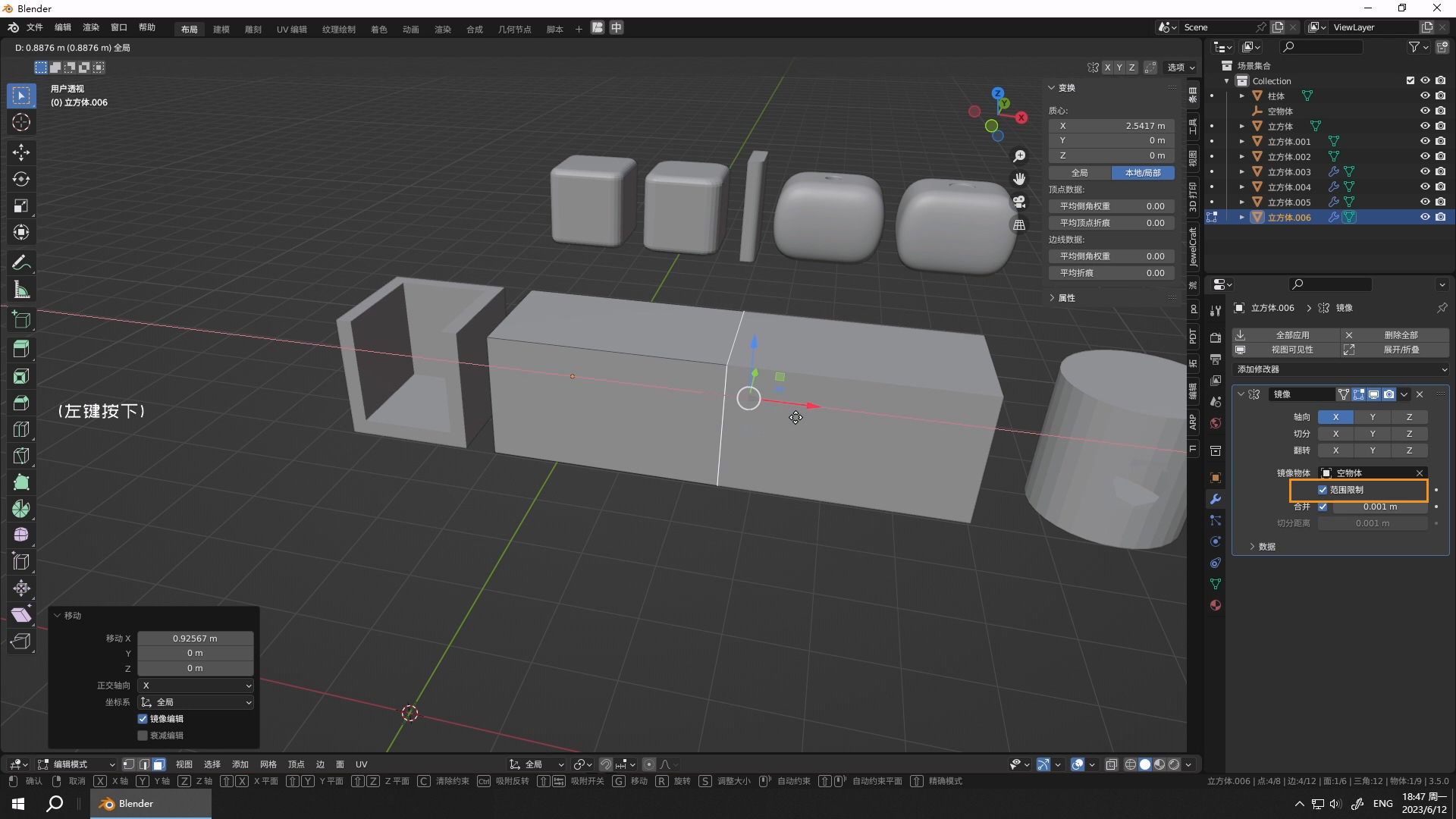Hide 立方体.003 with eye icon
The image size is (1456, 819).
click(1424, 171)
